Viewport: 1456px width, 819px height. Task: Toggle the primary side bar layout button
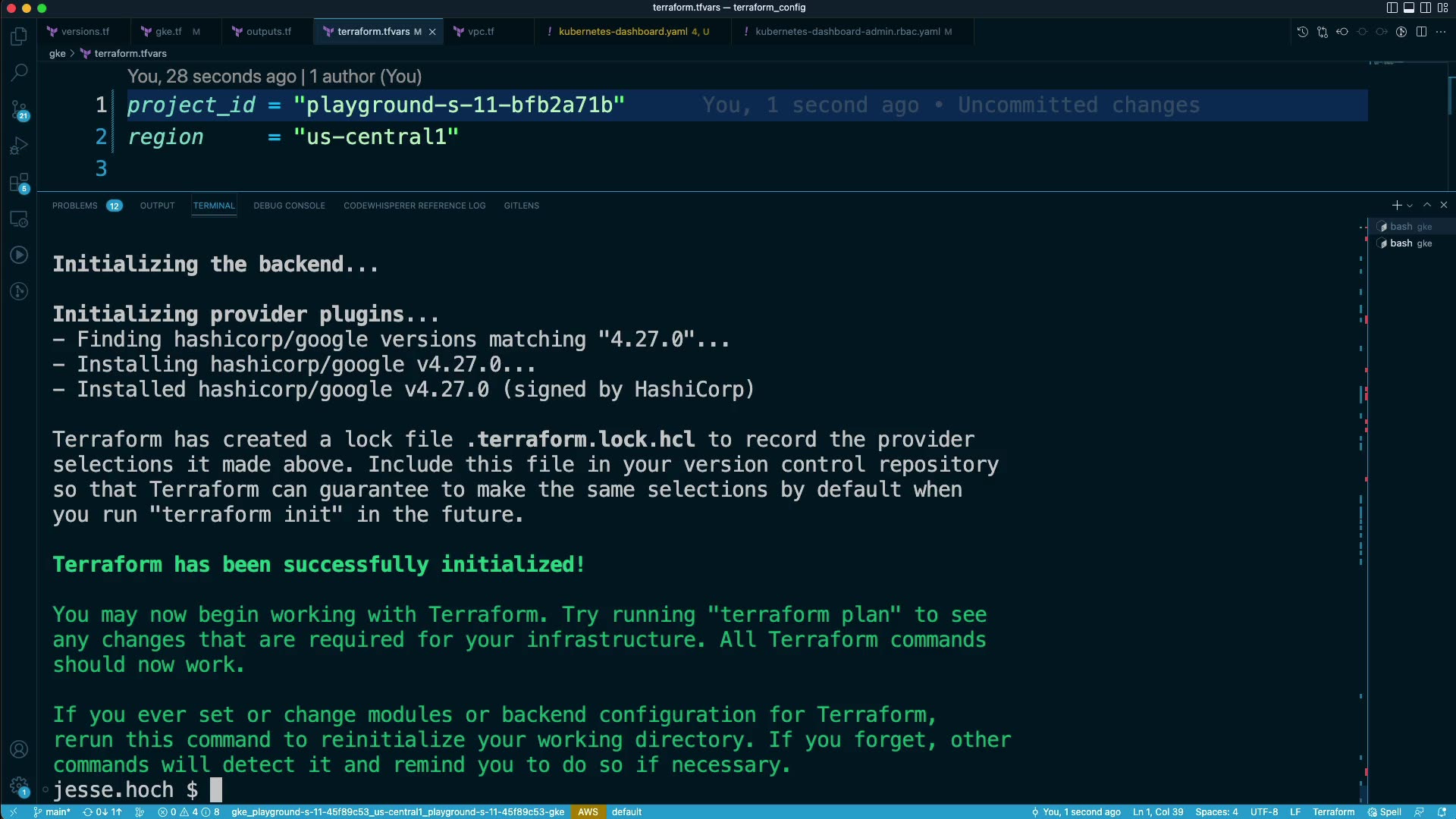[1392, 8]
